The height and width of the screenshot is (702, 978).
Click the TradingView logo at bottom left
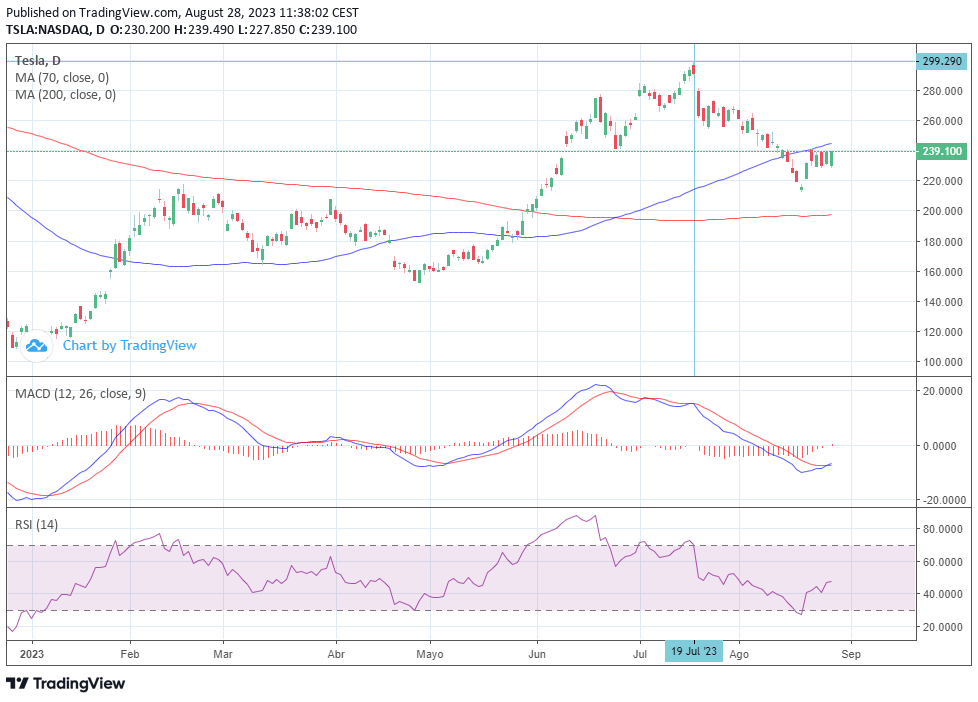pos(65,683)
